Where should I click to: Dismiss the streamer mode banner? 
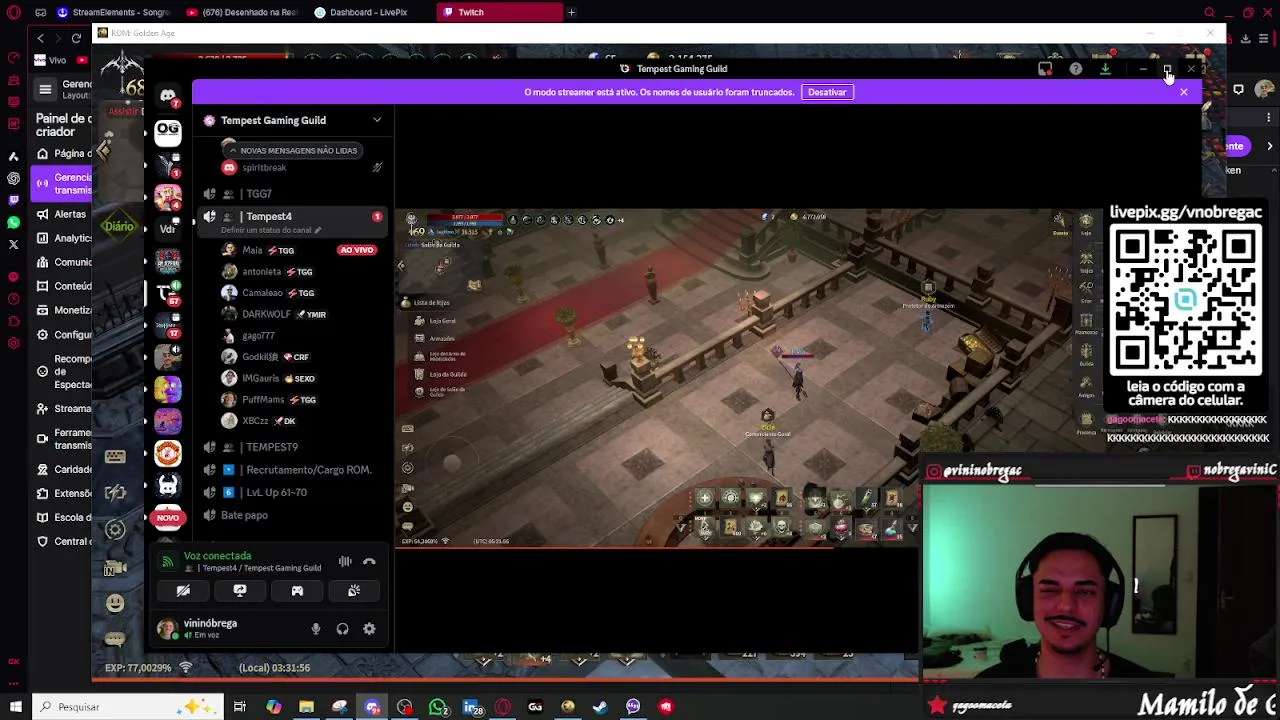tap(1184, 92)
